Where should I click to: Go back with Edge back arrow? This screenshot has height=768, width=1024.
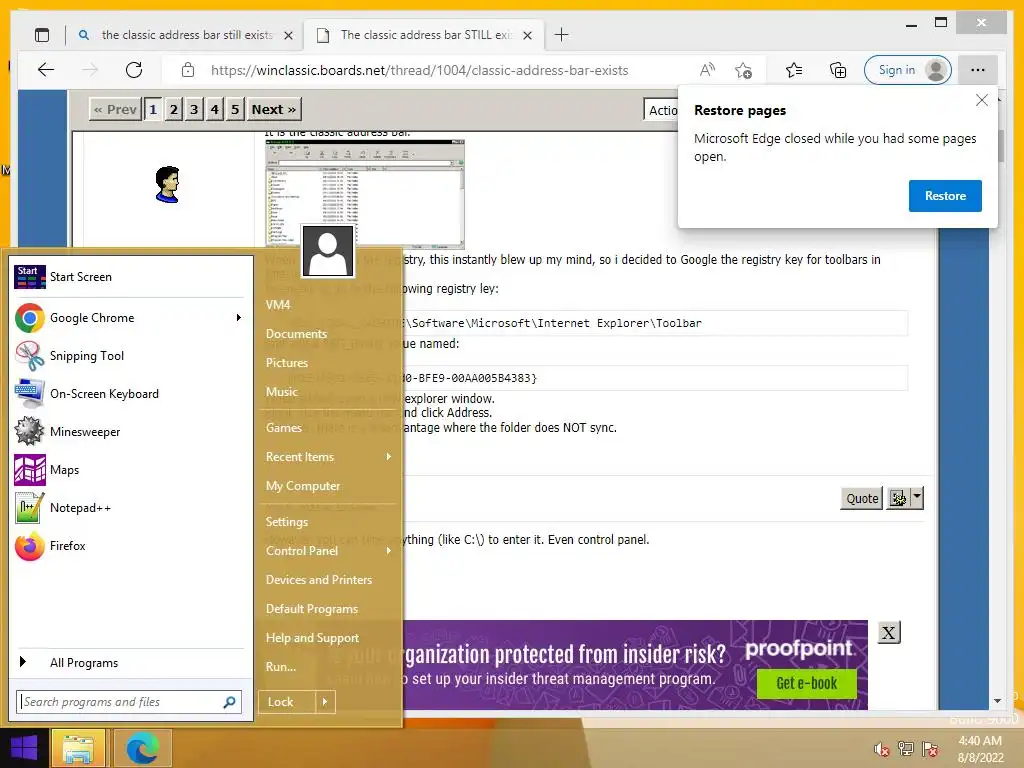pyautogui.click(x=46, y=70)
